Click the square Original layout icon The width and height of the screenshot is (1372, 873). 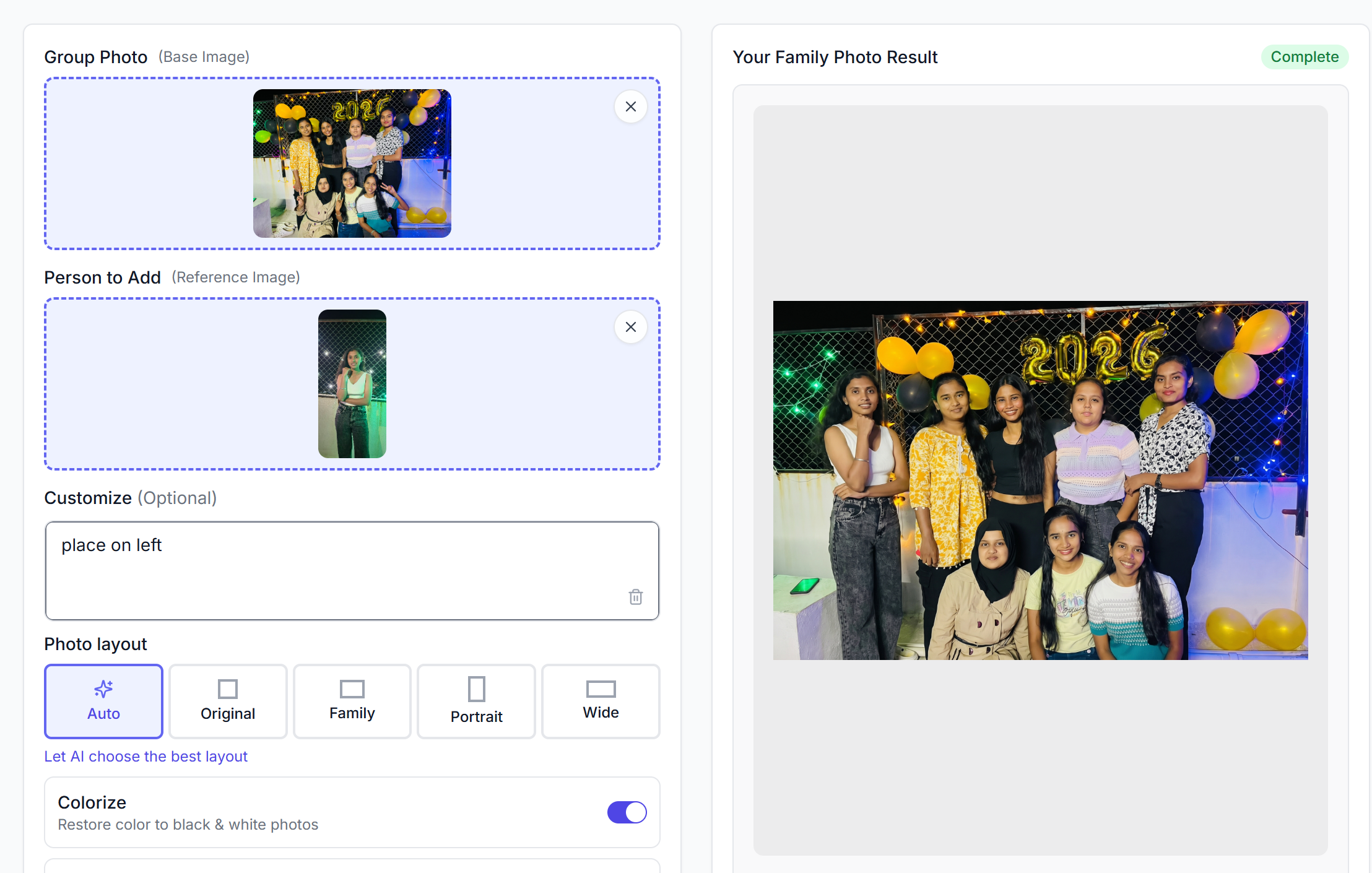[228, 688]
